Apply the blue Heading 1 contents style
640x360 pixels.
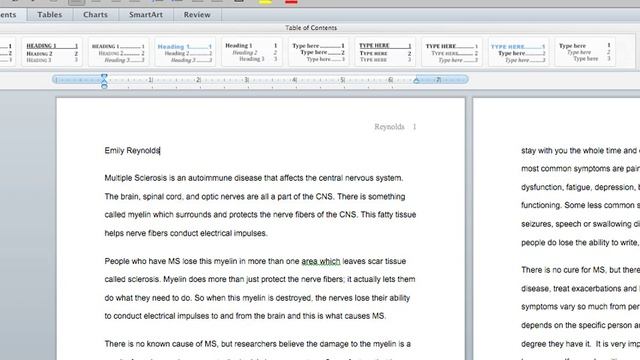tap(184, 52)
